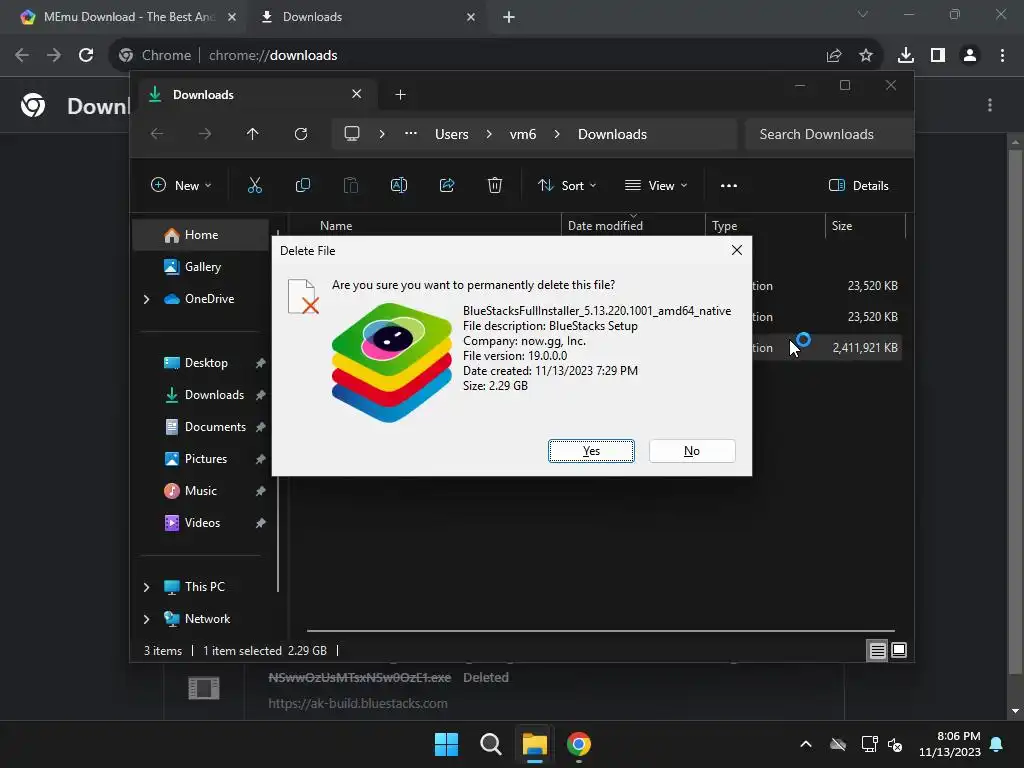The height and width of the screenshot is (768, 1024).
Task: Click the PC monitor icon in address bar
Action: coord(352,134)
